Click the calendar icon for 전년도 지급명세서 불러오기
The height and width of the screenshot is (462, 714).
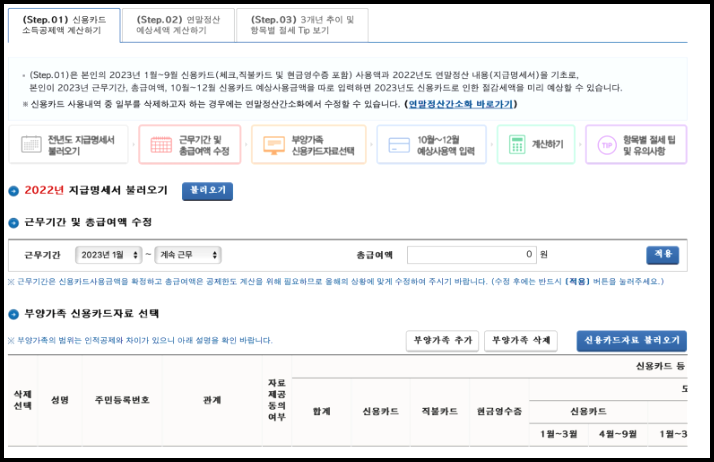(31, 145)
